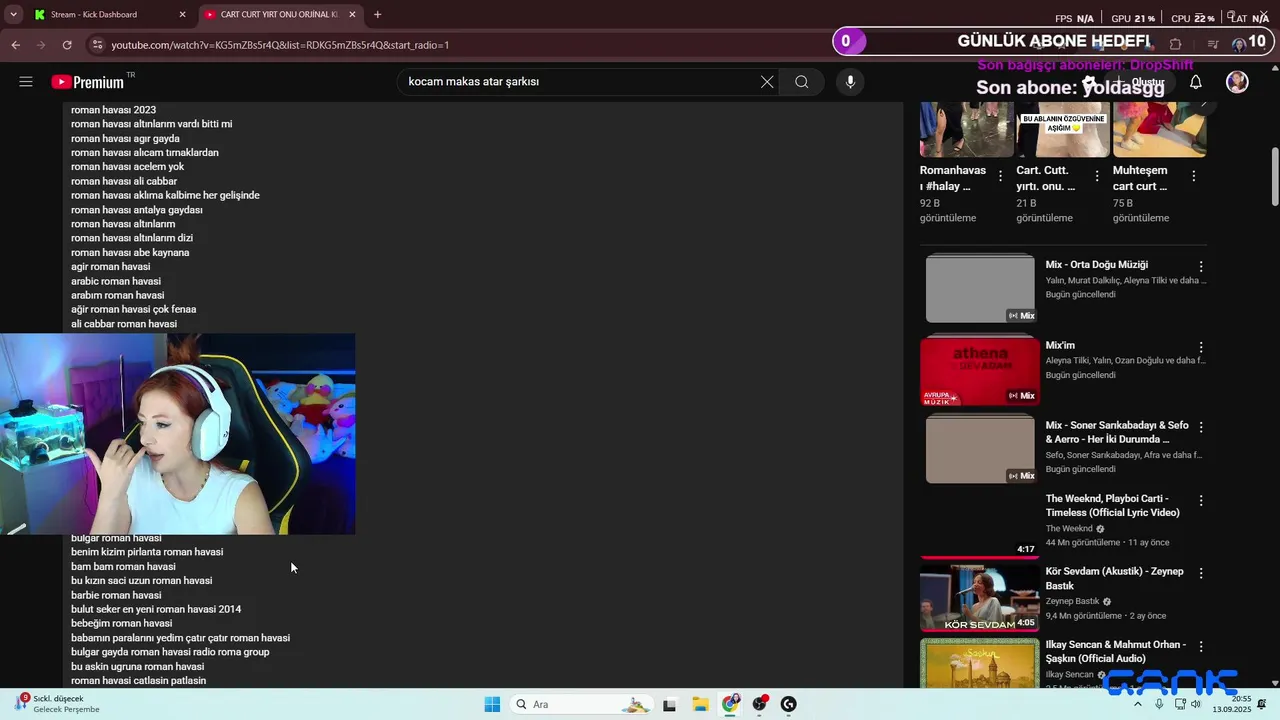Open the YouTube account avatar menu
The height and width of the screenshot is (720, 1280).
1237,82
